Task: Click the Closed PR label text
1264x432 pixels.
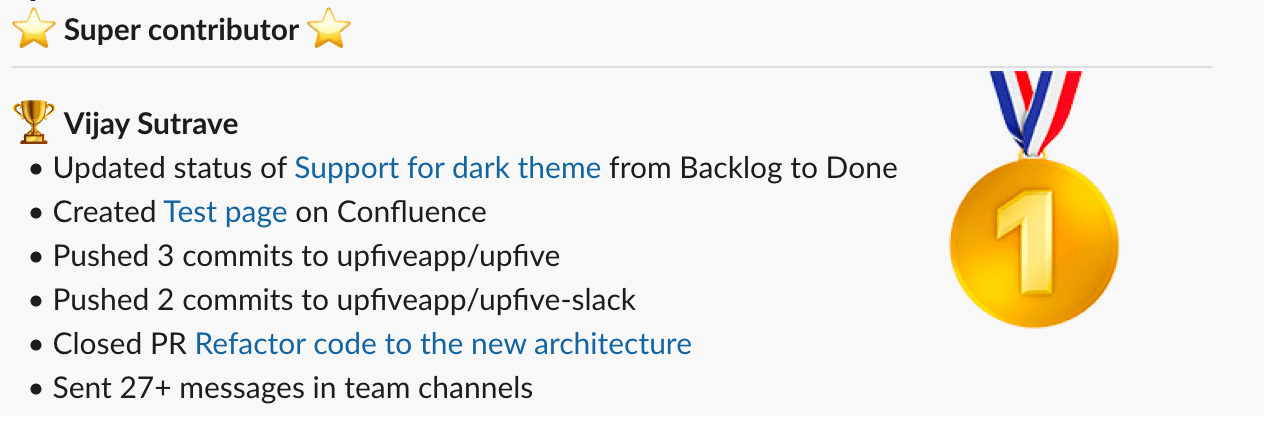Action: 120,344
